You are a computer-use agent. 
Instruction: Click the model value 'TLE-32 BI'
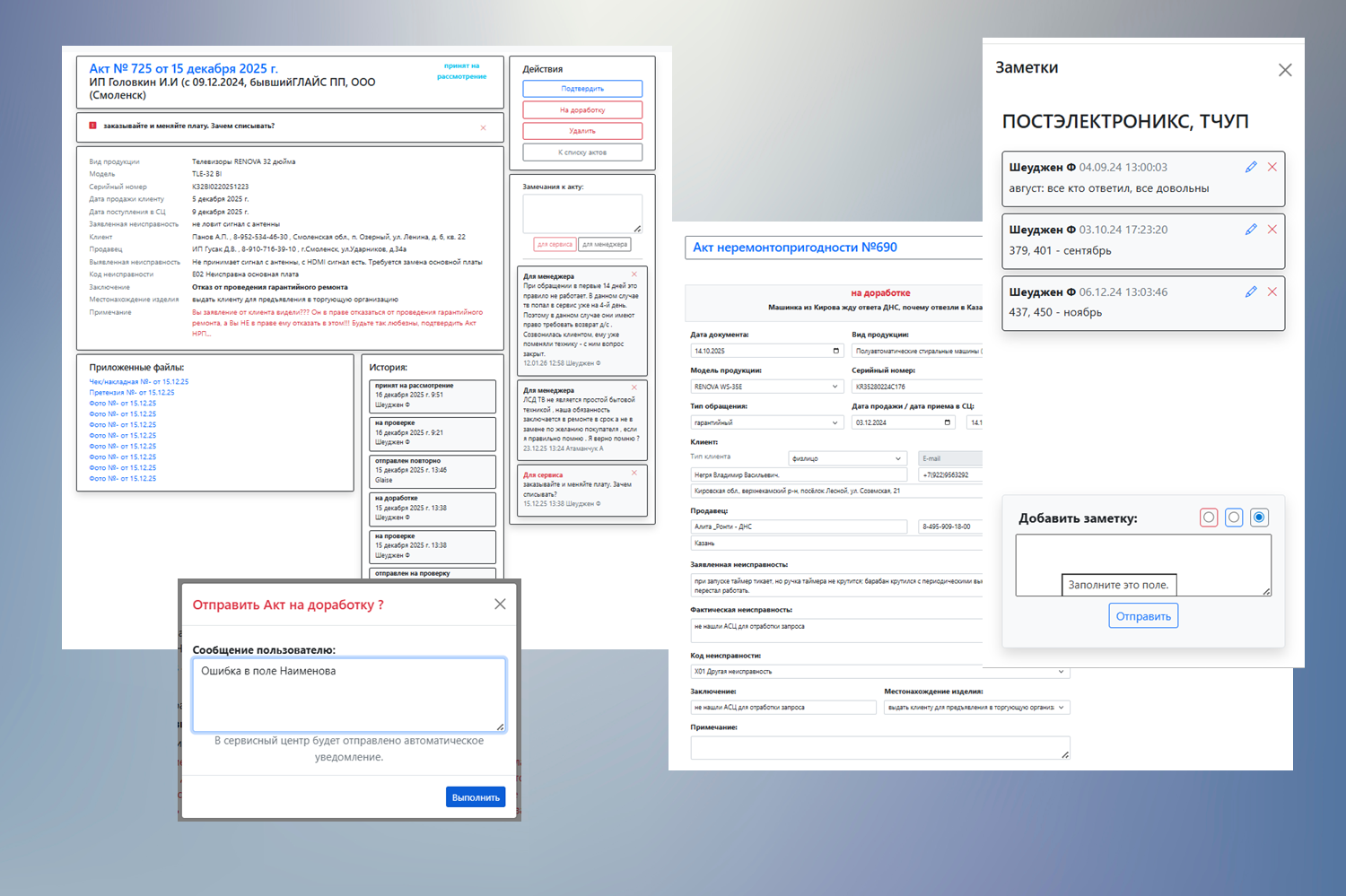[x=206, y=174]
